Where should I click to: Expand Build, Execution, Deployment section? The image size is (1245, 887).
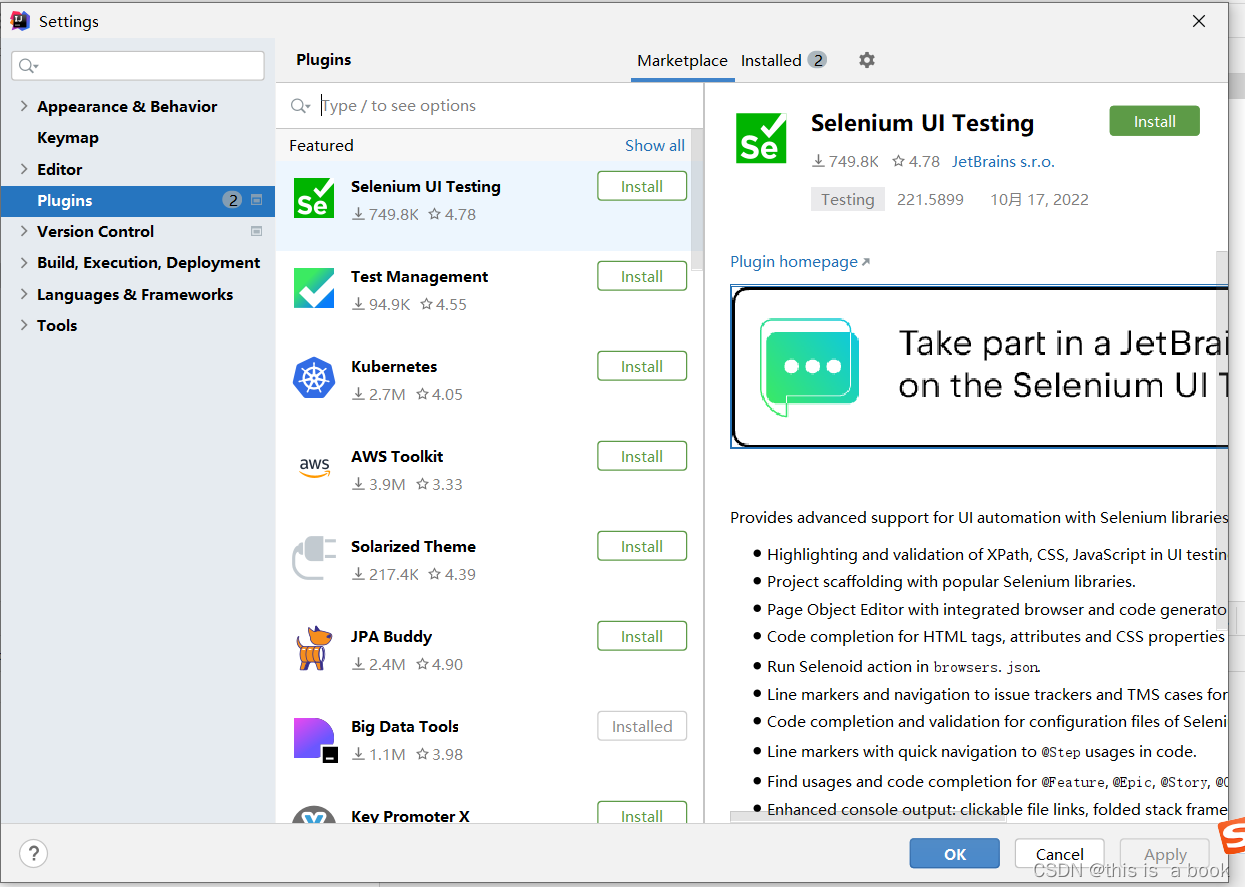point(24,262)
